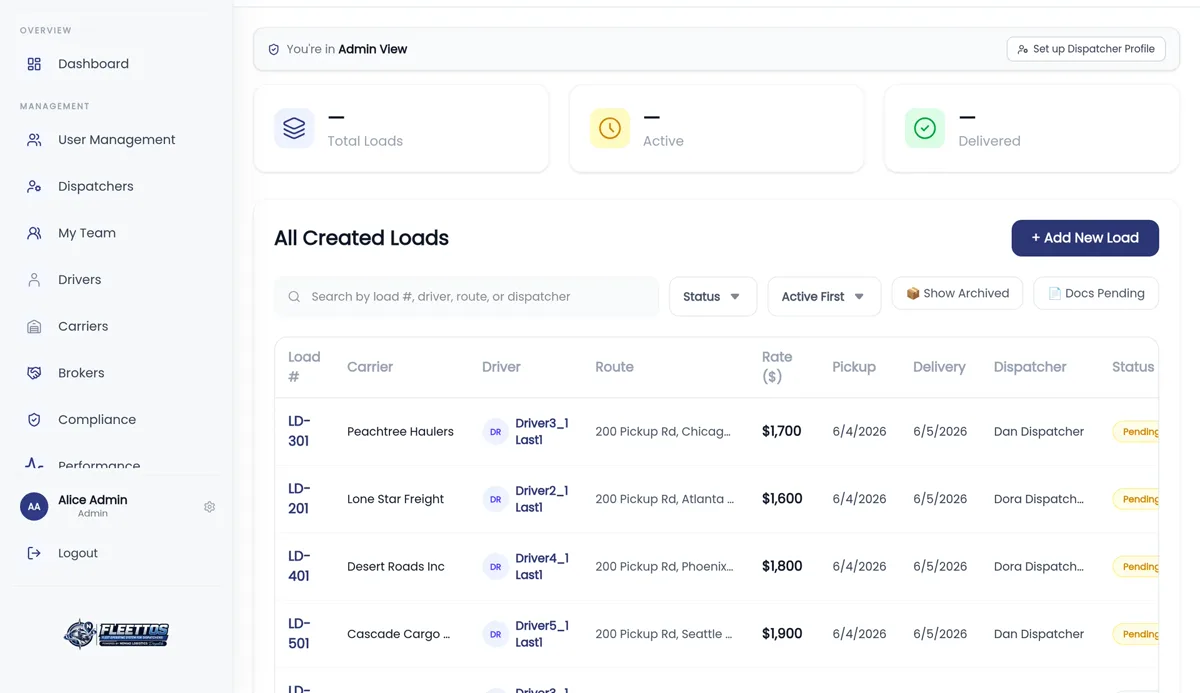
Task: Select the Compliance shield icon
Action: [34, 420]
